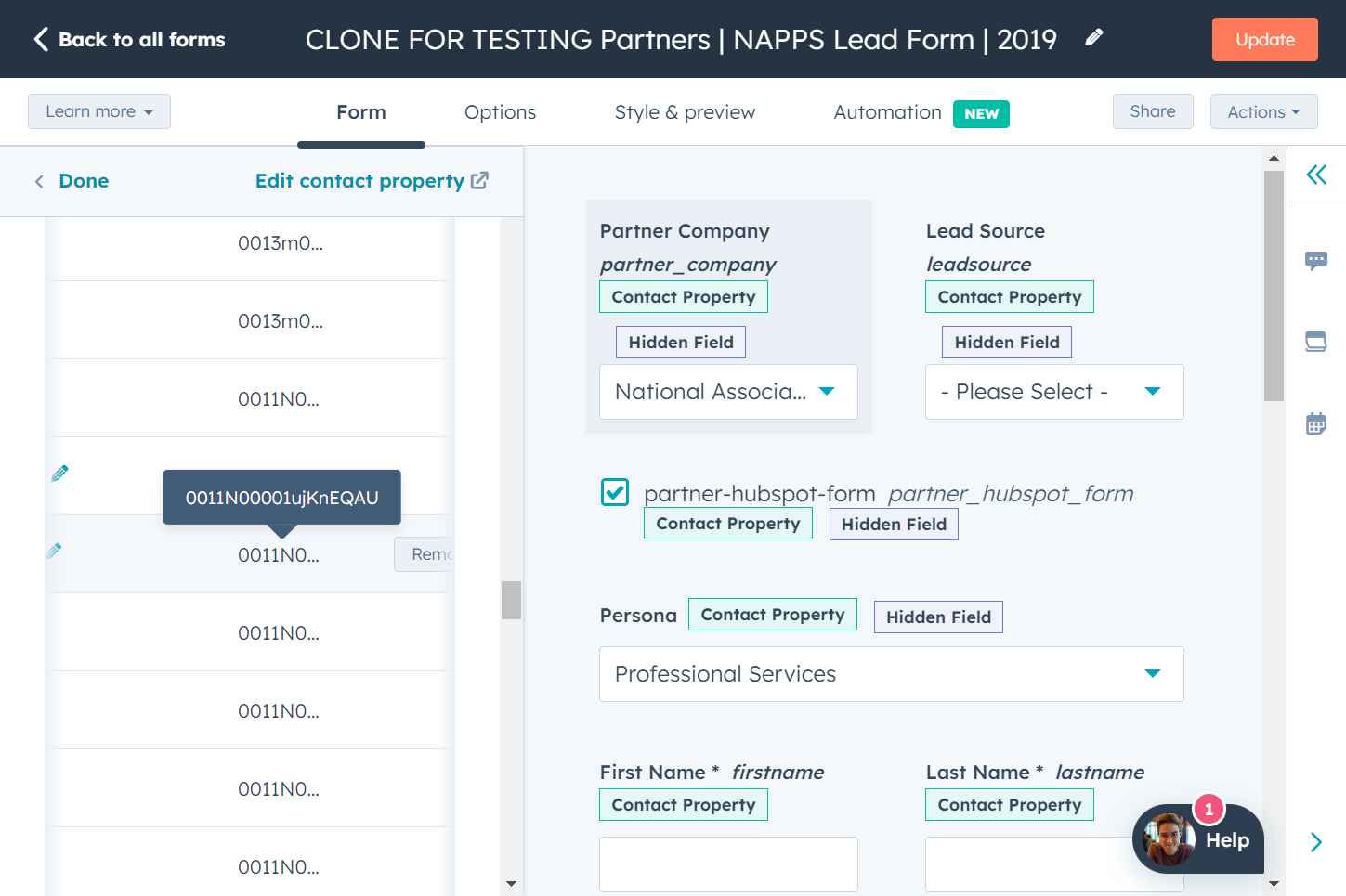Select the first 0013m0... option row

click(x=249, y=243)
